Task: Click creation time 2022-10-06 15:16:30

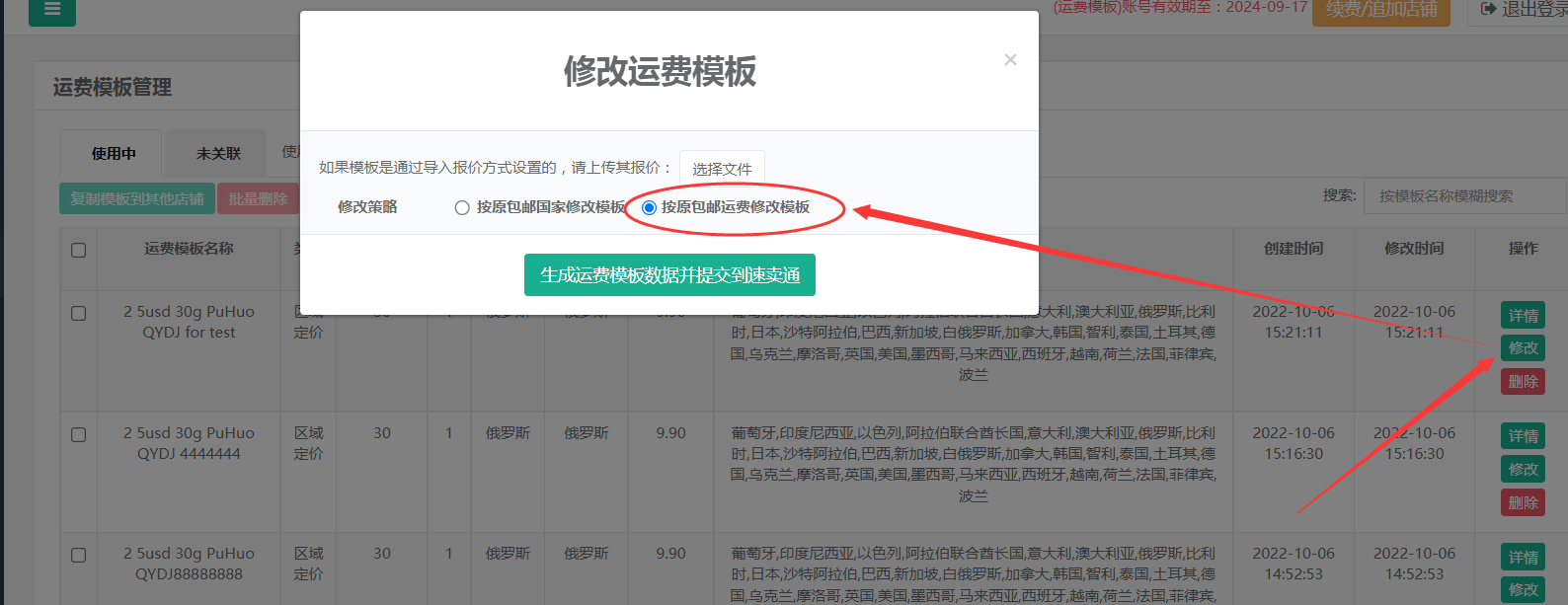Action: [x=1294, y=443]
